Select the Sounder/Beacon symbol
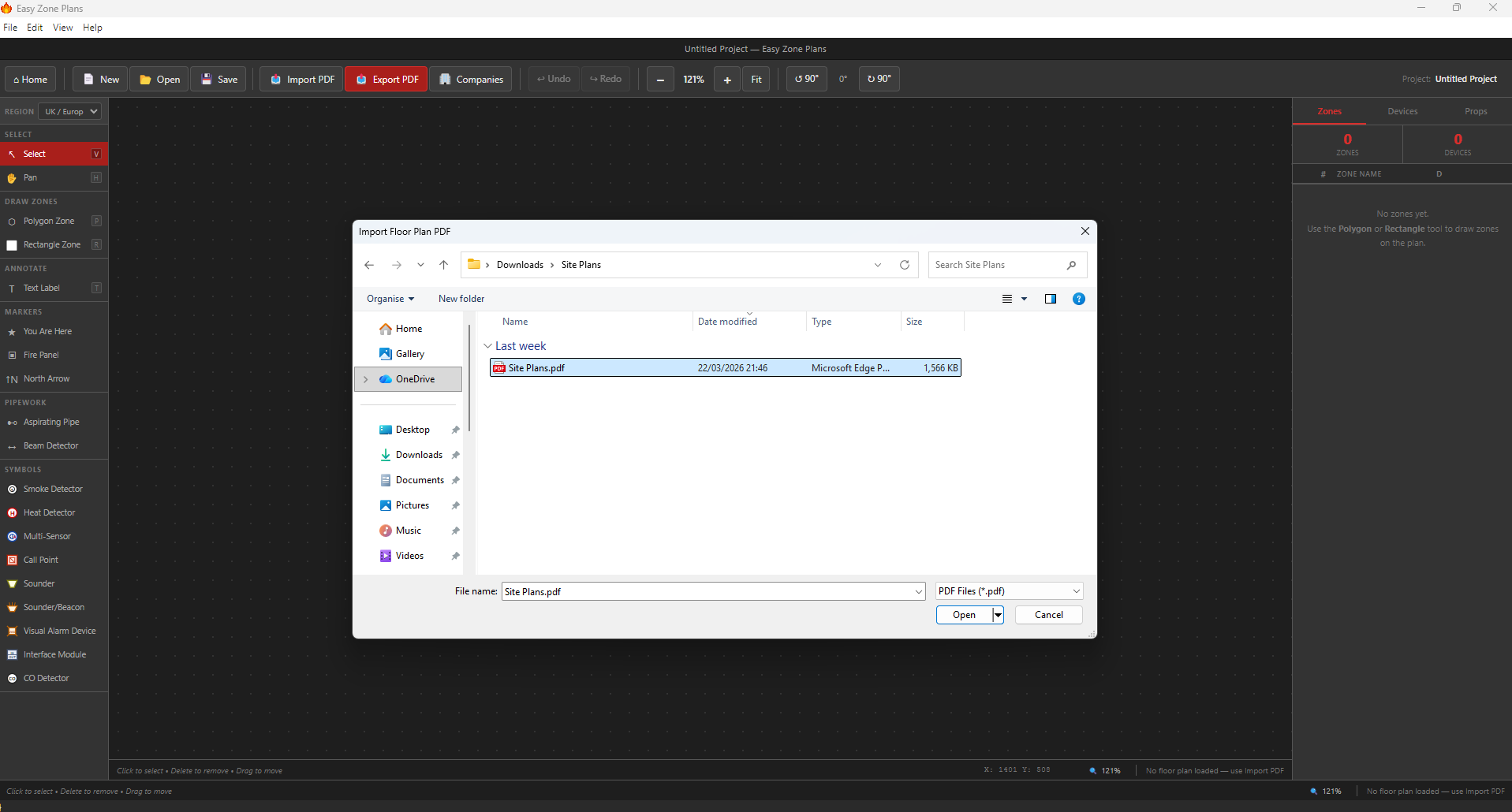 click(54, 607)
